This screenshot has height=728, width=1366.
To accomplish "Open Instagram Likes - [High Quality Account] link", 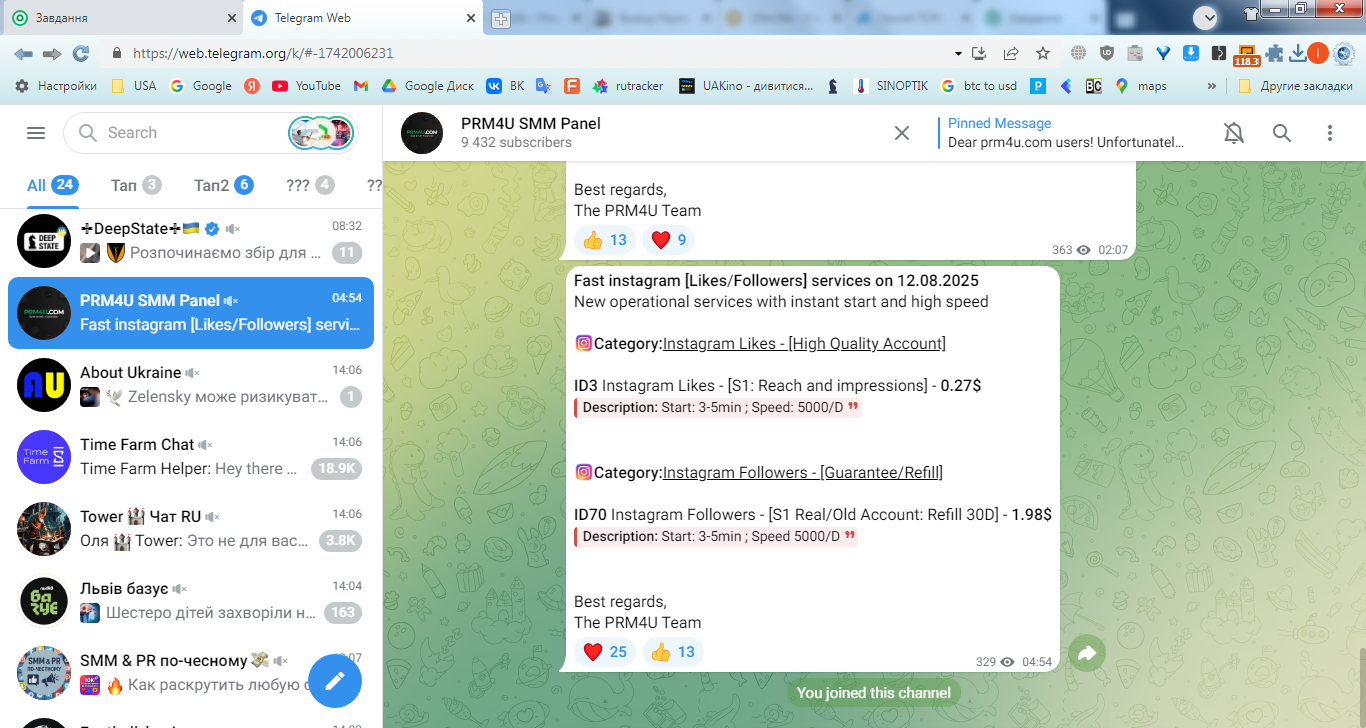I will click(x=804, y=344).
